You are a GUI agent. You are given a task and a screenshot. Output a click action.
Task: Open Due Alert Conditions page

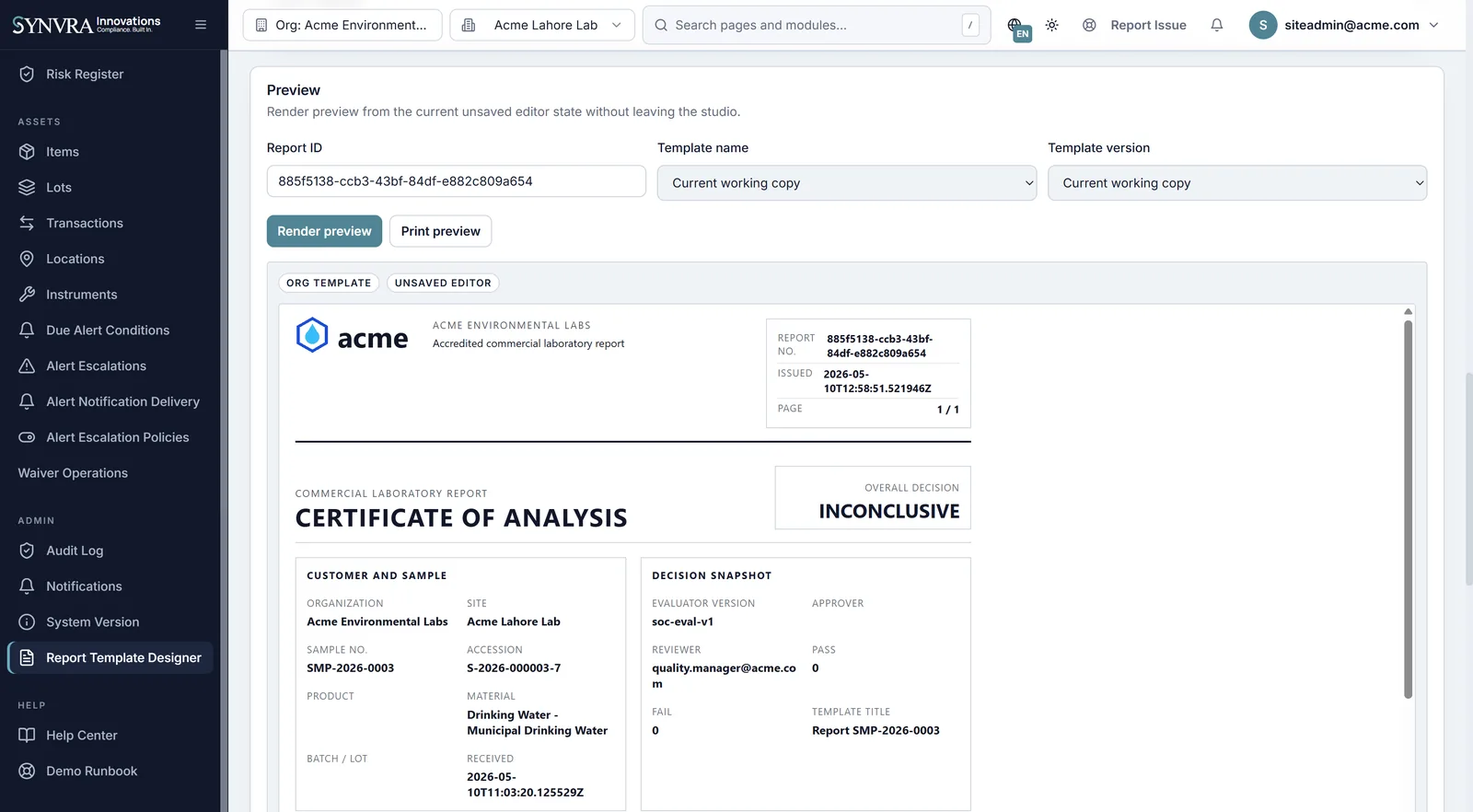108,331
